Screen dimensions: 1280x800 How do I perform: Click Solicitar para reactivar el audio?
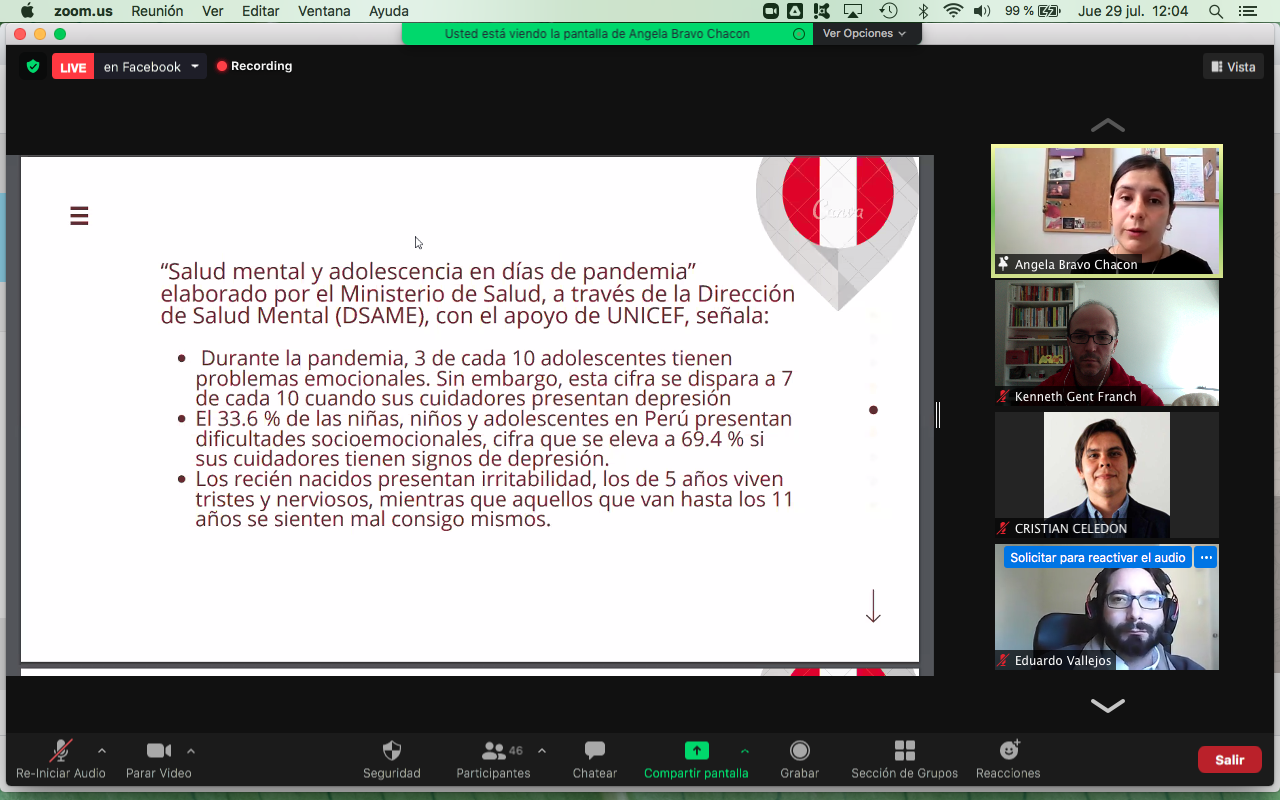pos(1097,558)
